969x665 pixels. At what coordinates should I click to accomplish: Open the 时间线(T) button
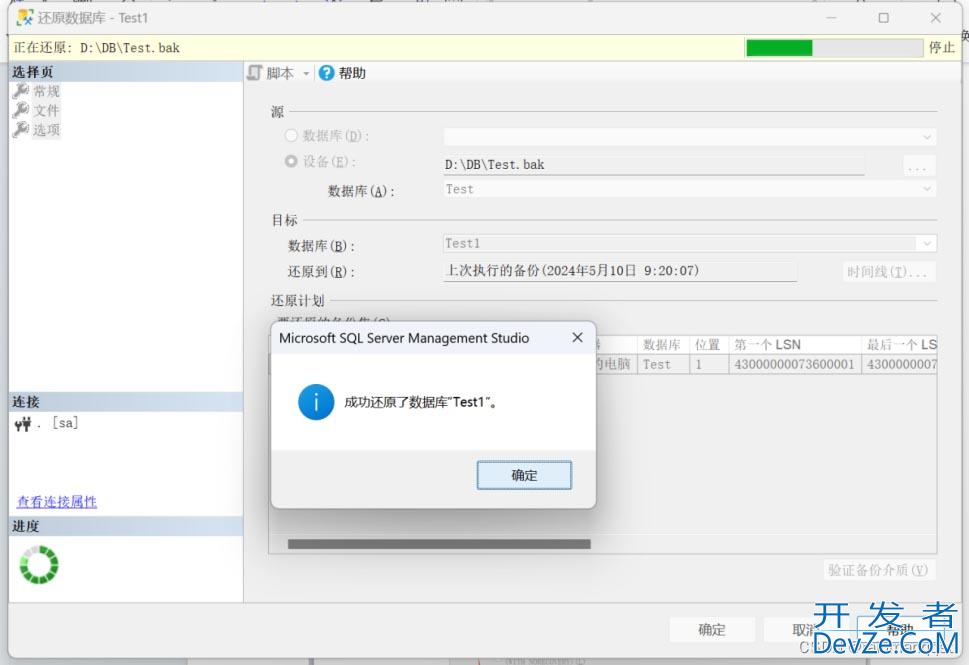[888, 272]
